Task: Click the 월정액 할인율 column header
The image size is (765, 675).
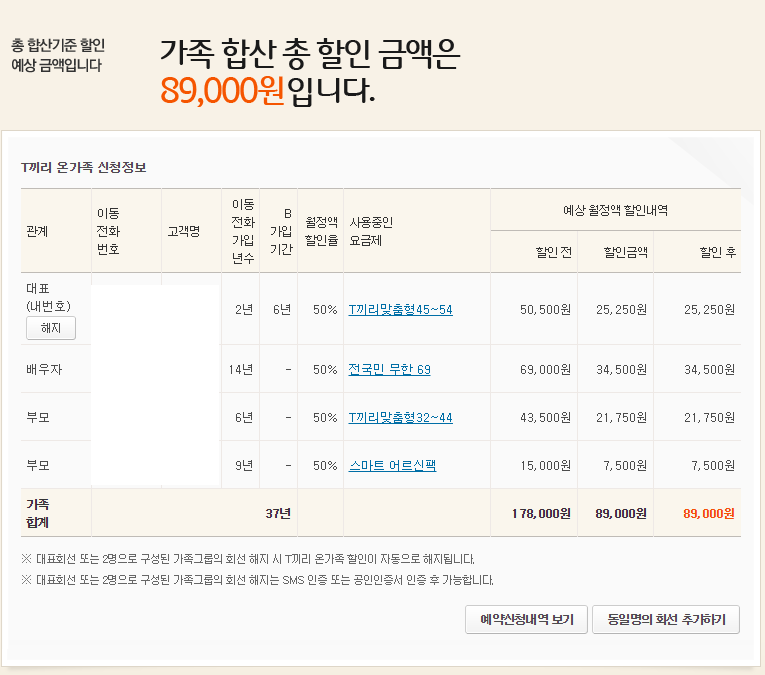Action: 321,231
